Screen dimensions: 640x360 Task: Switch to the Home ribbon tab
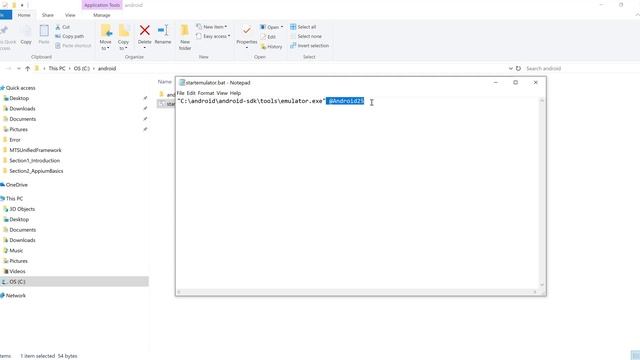click(x=24, y=15)
